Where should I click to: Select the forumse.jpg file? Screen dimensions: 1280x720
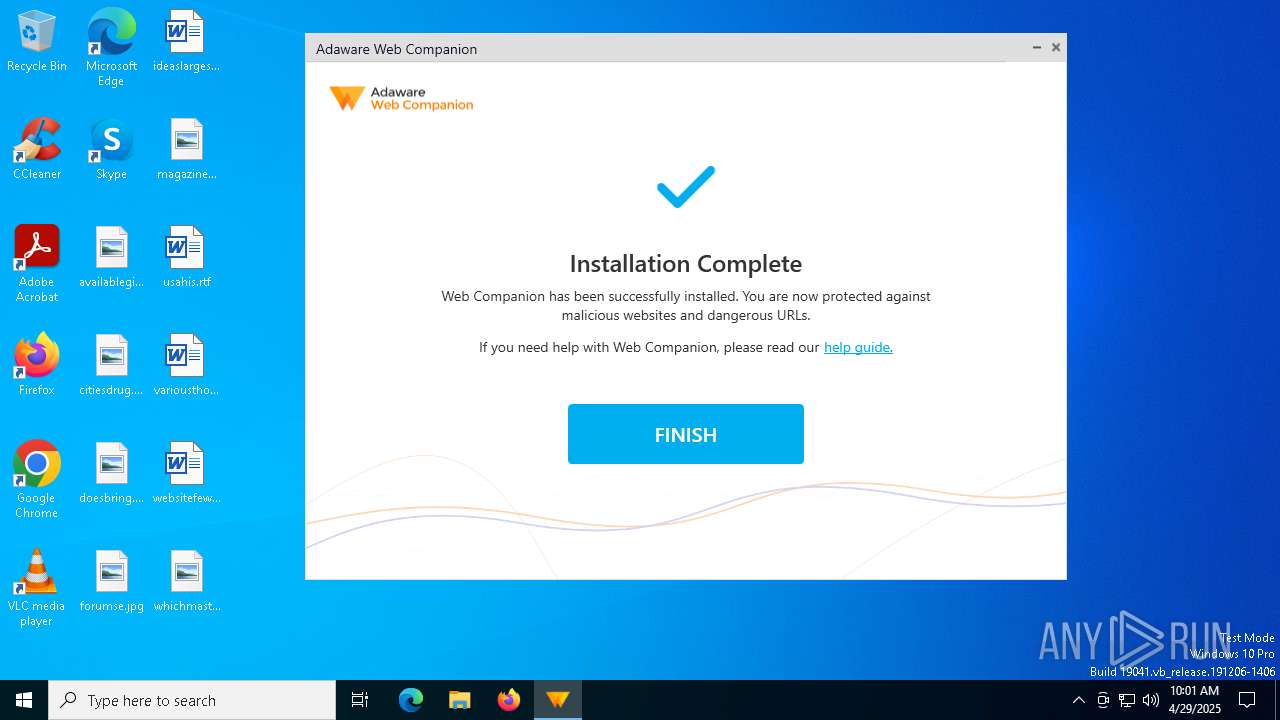(111, 582)
